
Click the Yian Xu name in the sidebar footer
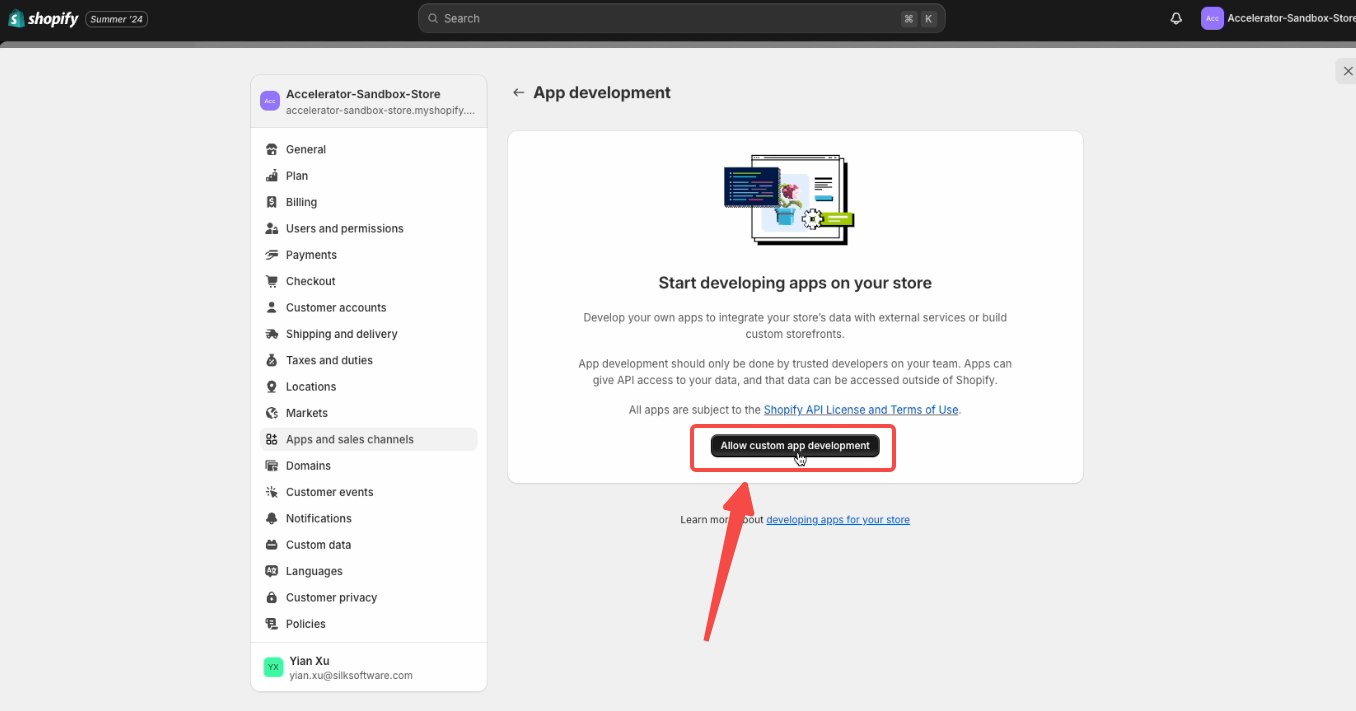(309, 661)
